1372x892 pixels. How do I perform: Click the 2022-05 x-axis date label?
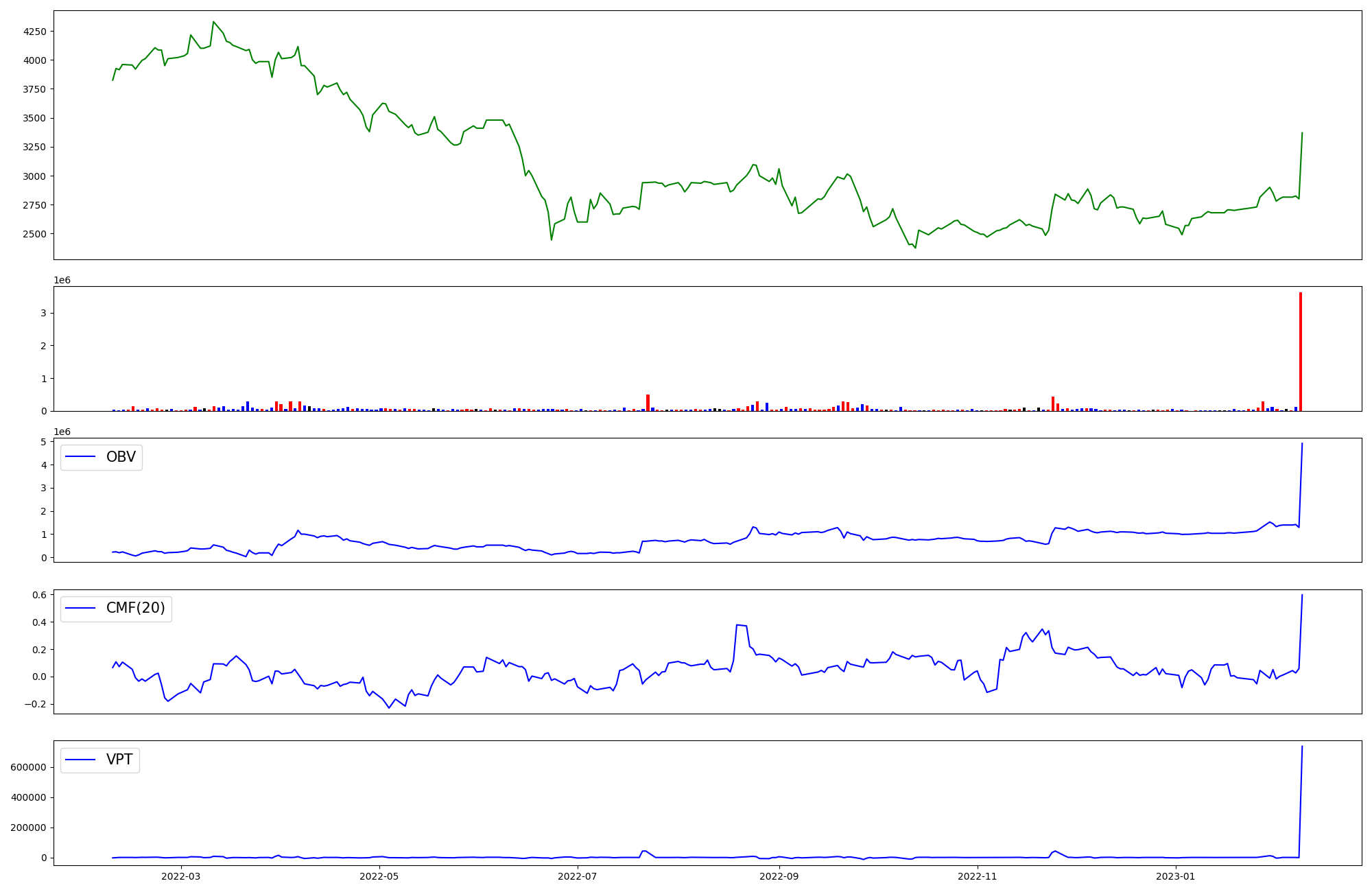tap(379, 876)
